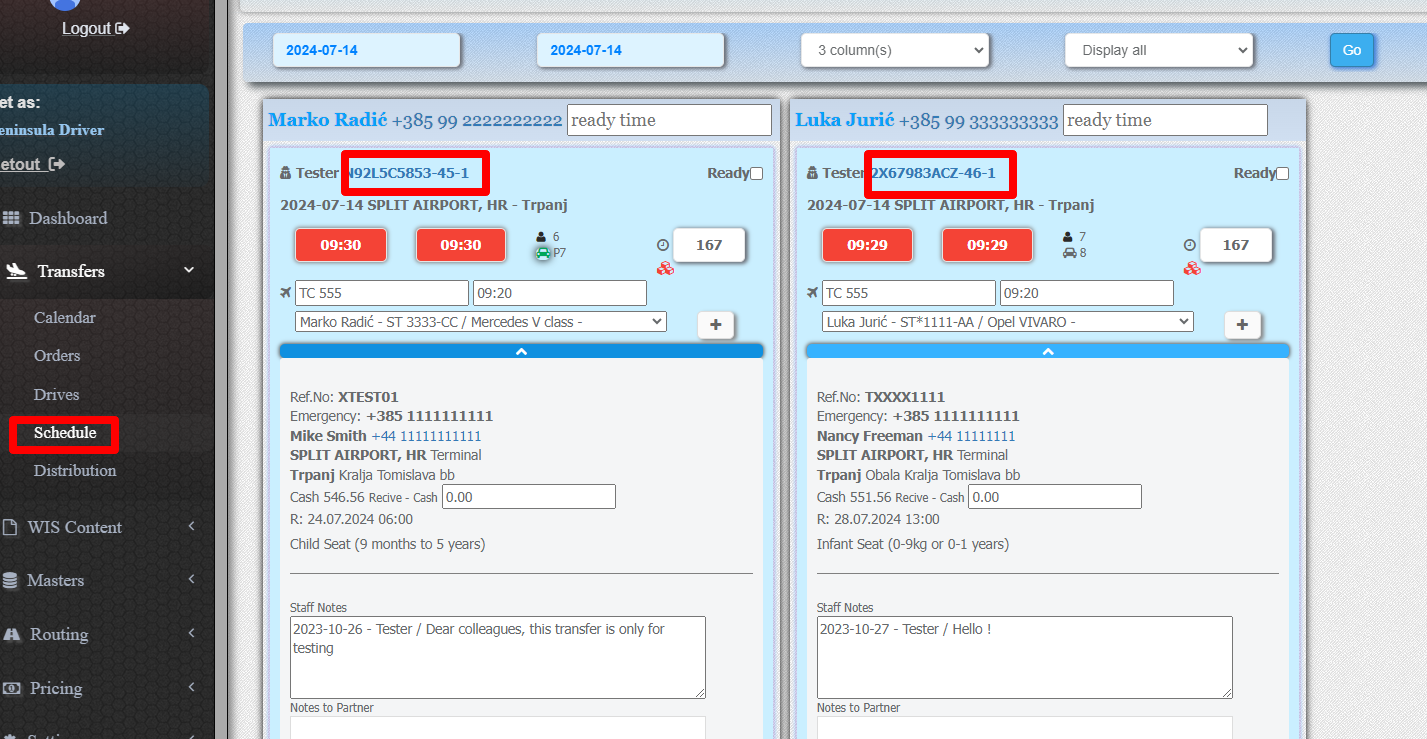
Task: Click the Masters database icon in sidebar
Action: [x=10, y=580]
